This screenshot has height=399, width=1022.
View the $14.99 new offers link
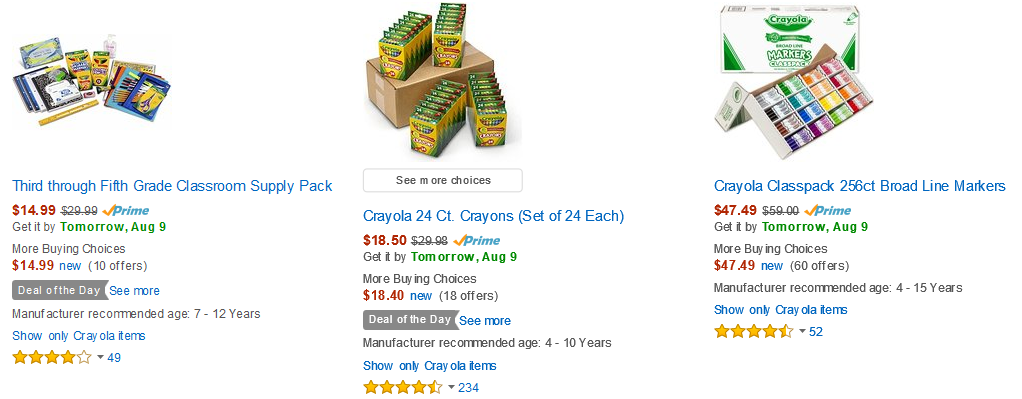click(70, 265)
